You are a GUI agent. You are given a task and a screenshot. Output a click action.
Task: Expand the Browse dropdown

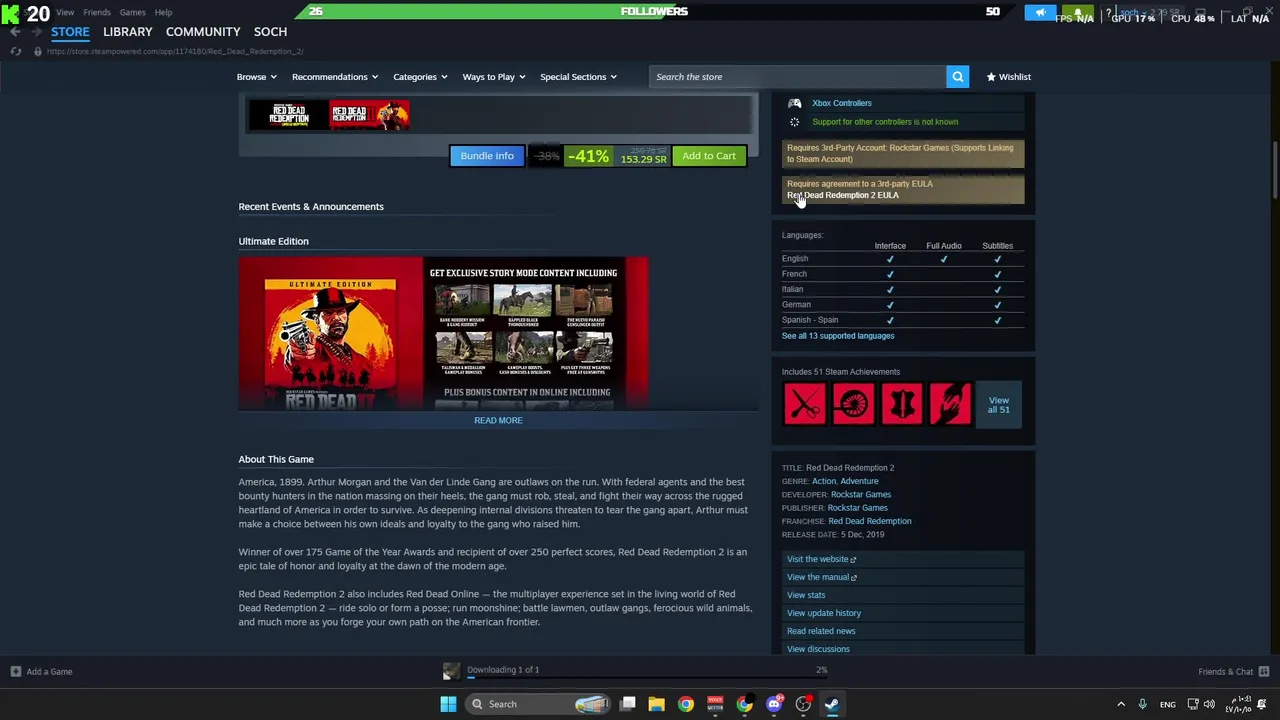coord(256,77)
